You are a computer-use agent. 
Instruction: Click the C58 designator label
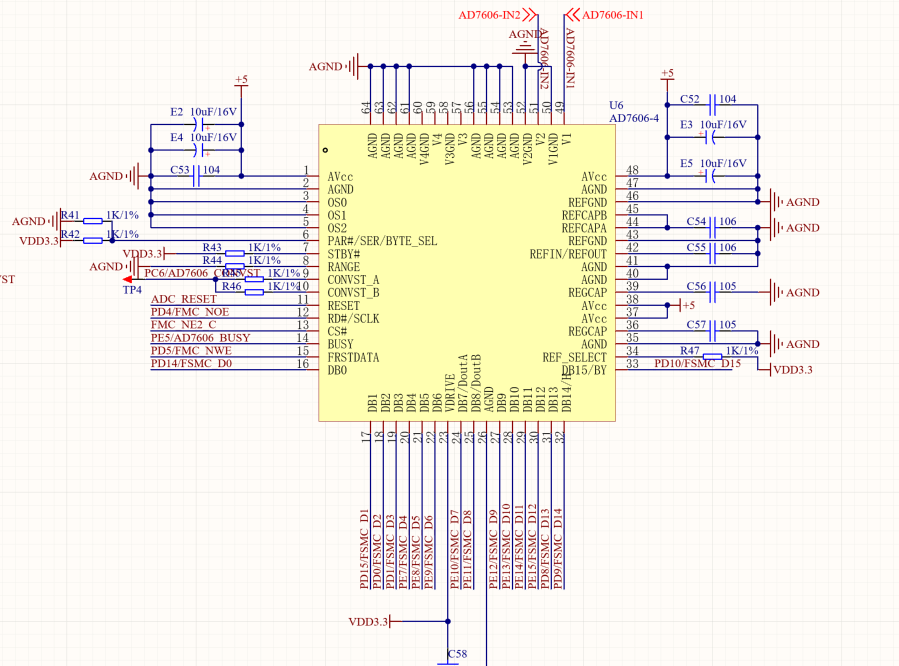457,653
